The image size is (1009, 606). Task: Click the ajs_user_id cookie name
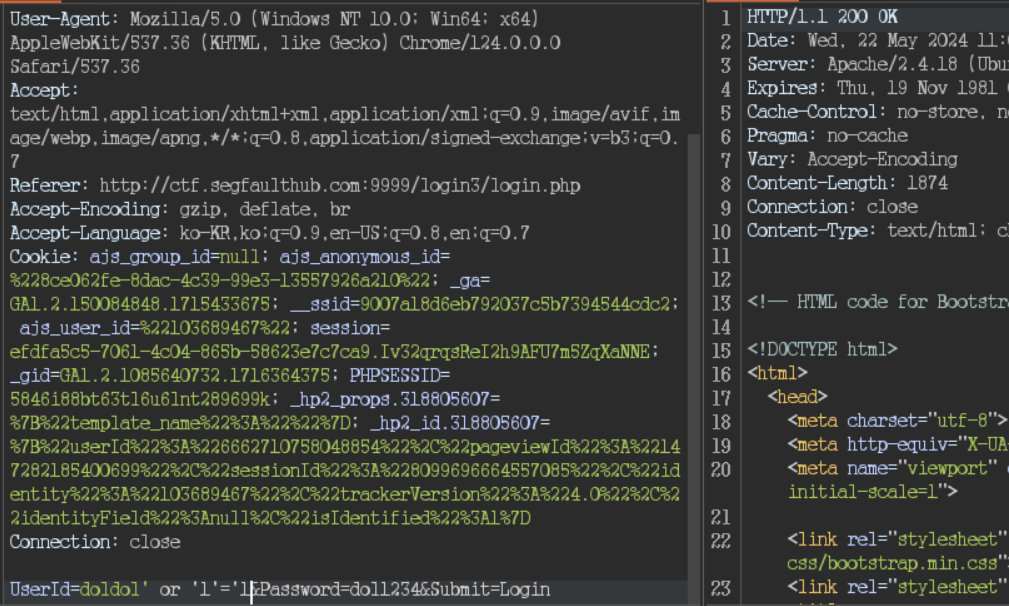tap(75, 328)
